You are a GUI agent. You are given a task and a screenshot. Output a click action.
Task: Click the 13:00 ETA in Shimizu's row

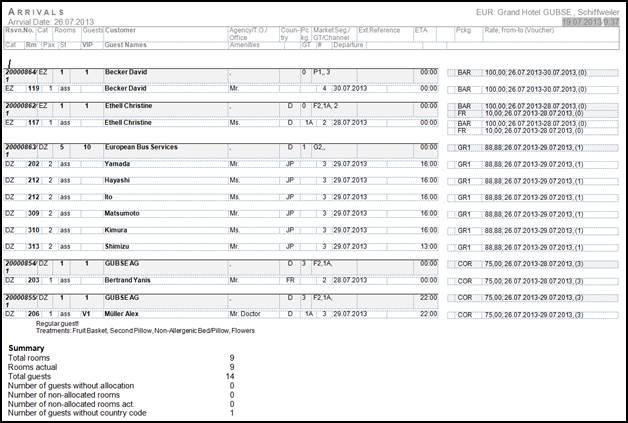(x=429, y=247)
